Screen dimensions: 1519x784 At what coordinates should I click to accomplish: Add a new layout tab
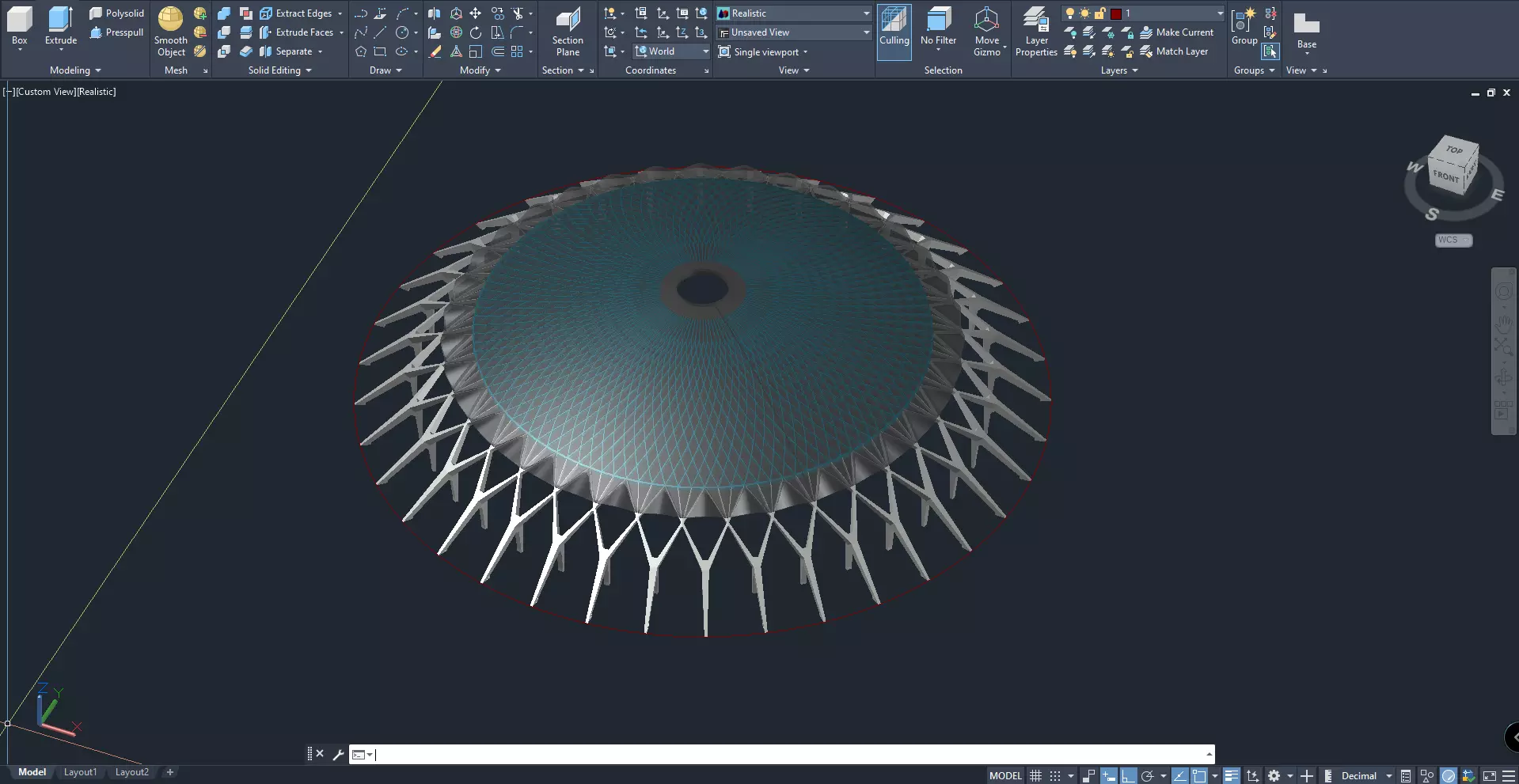click(x=169, y=772)
